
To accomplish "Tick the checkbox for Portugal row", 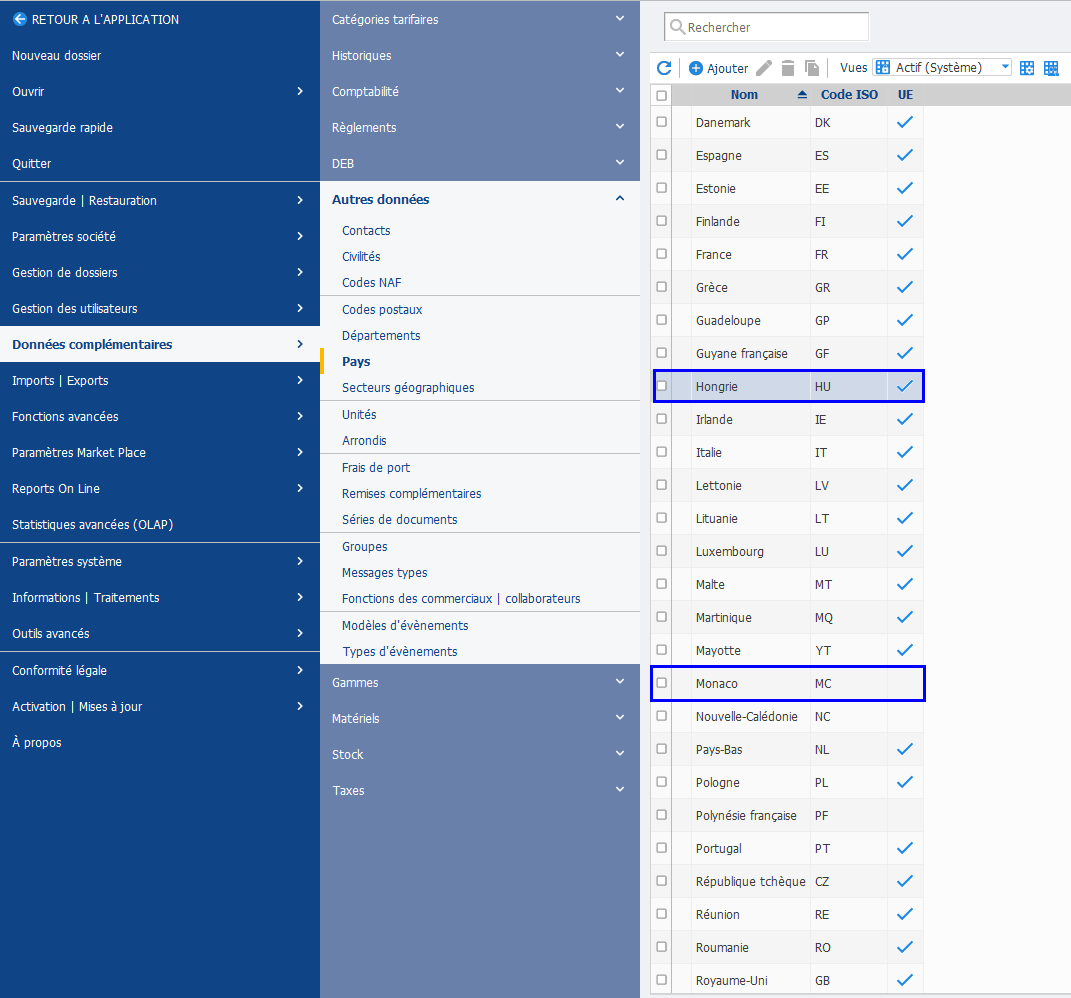I will tap(661, 848).
